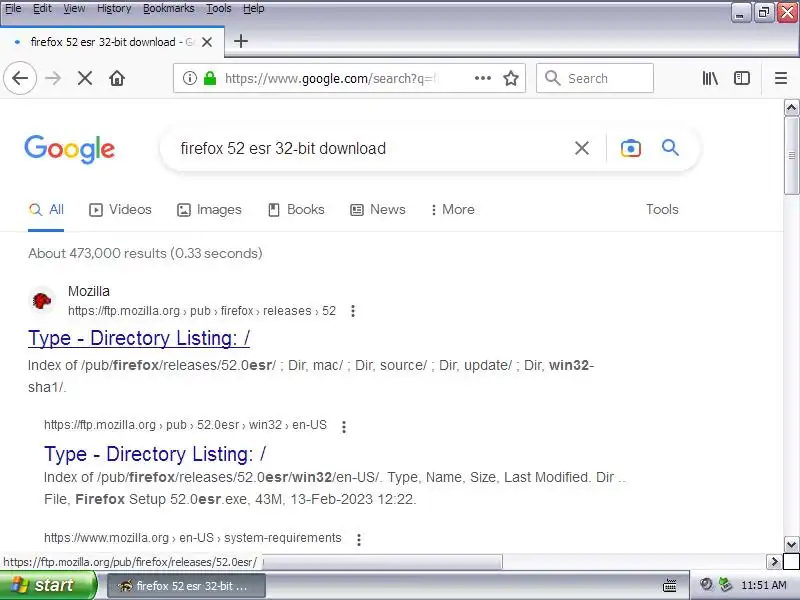Viewport: 800px width, 600px height.
Task: Open the History menu
Action: 114,8
